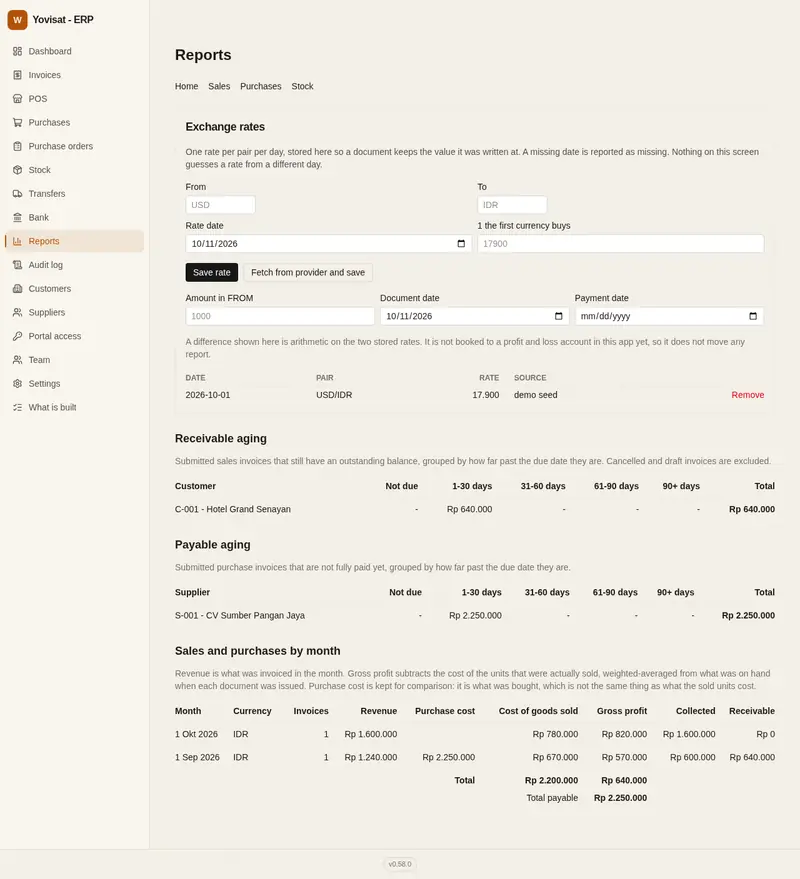Open the Document date calendar picker
Viewport: 800px width, 879px height.
click(x=558, y=316)
